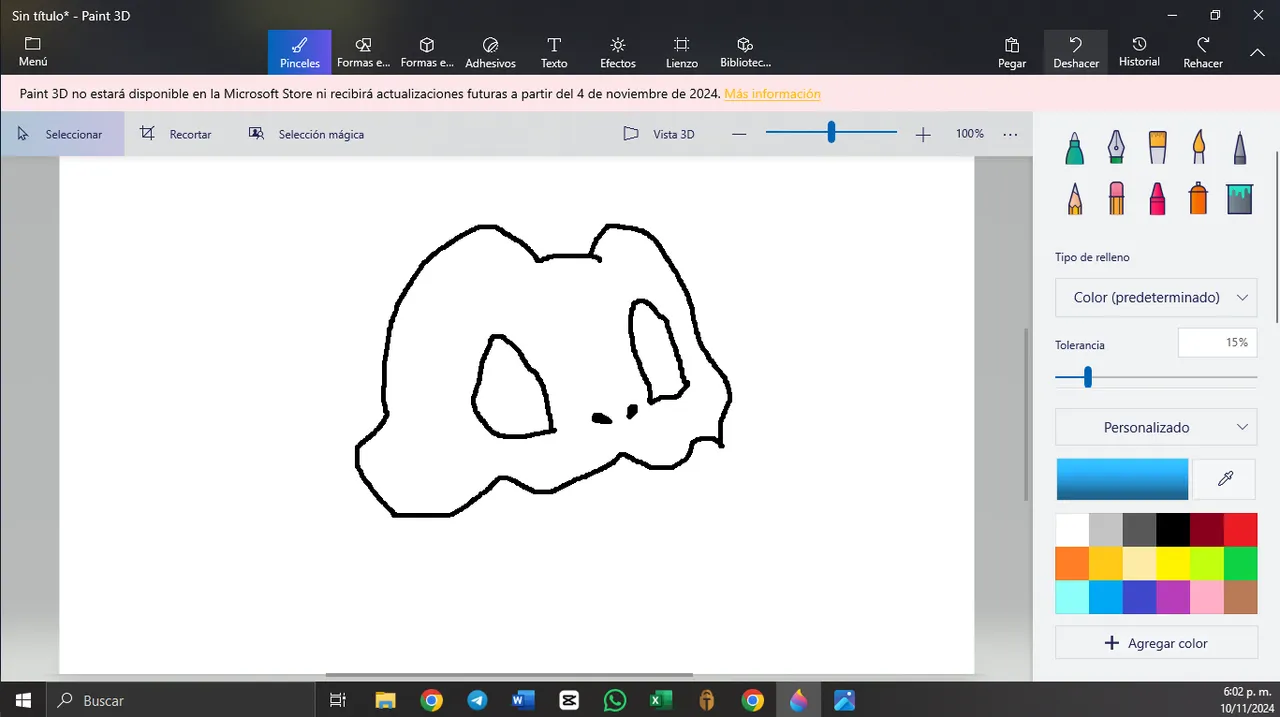Open the Biblioteca 3D tab
Screen dimensions: 1280x717
click(745, 52)
